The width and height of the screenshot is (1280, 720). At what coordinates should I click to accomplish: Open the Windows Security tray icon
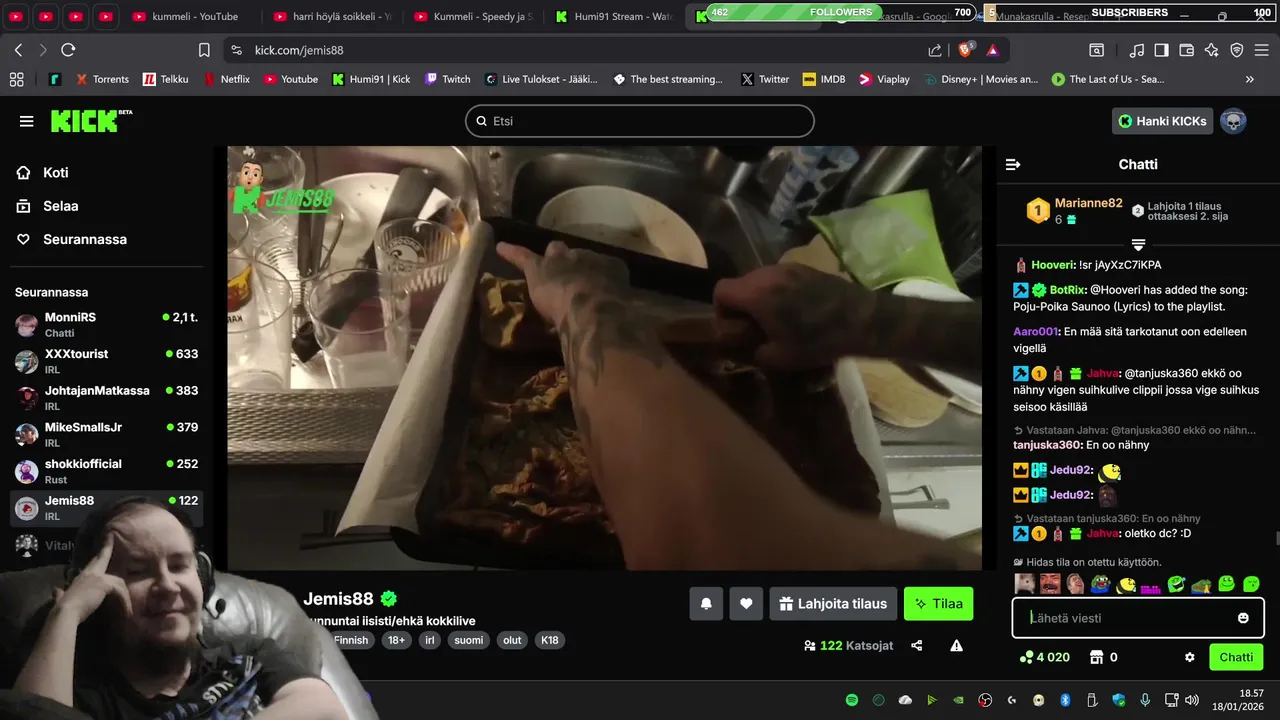[x=1118, y=700]
